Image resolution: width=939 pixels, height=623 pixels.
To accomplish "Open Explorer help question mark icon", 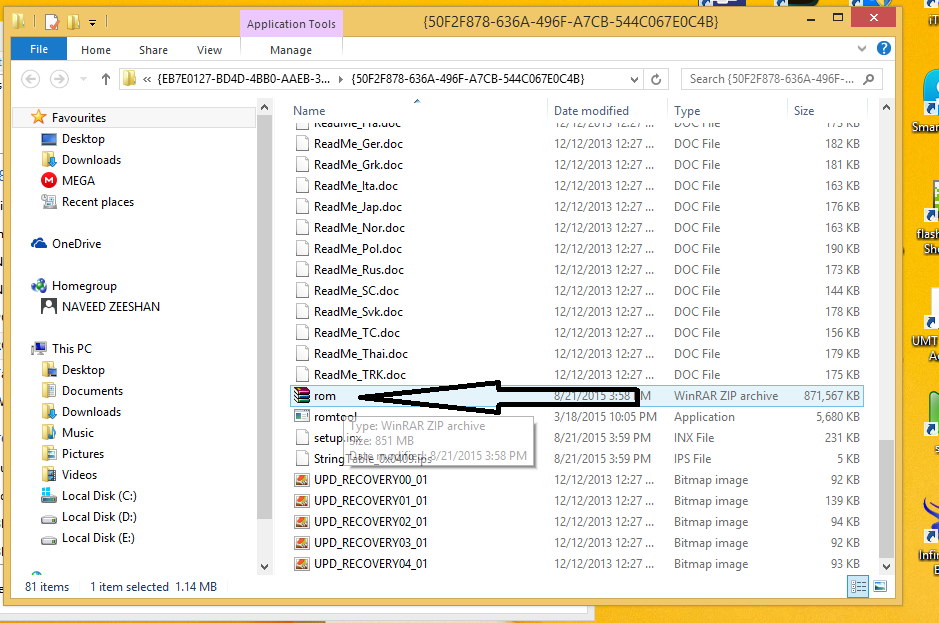I will (883, 49).
